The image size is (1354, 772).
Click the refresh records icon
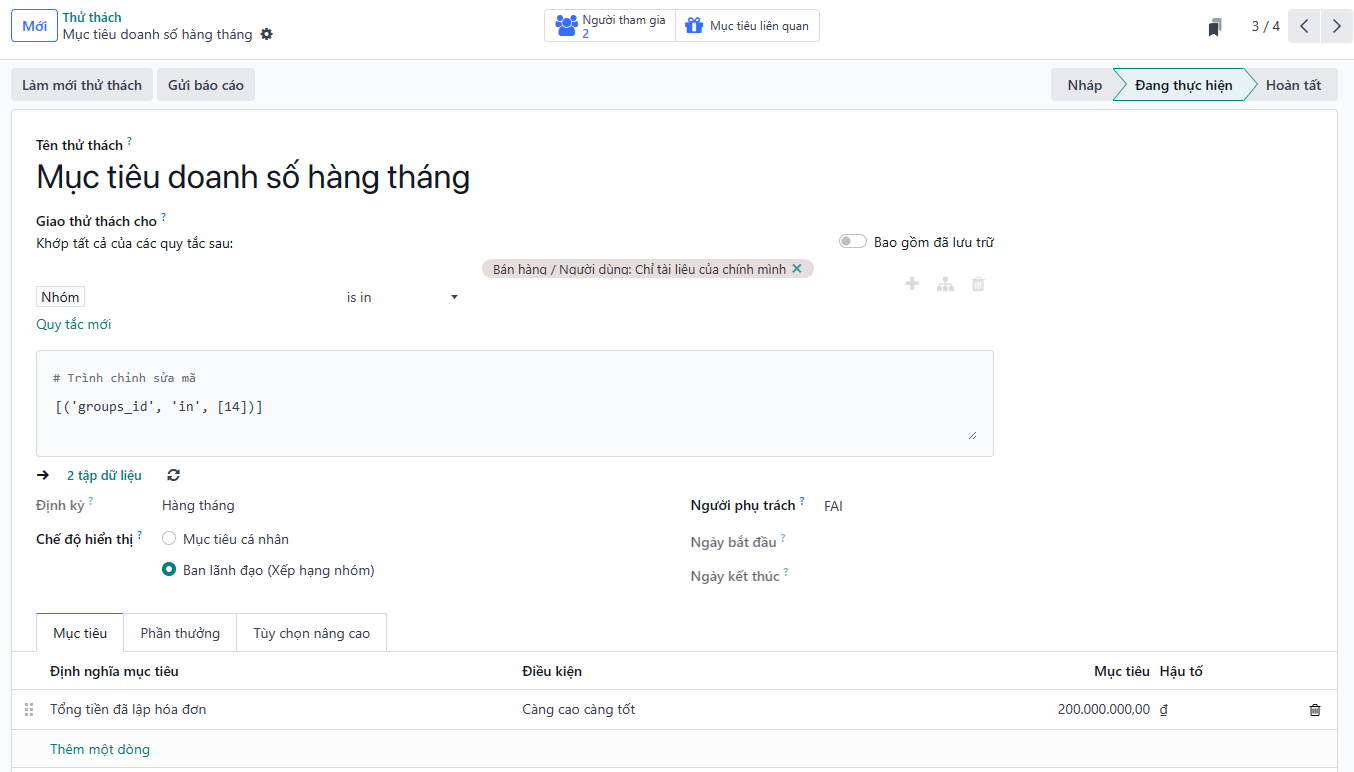174,476
